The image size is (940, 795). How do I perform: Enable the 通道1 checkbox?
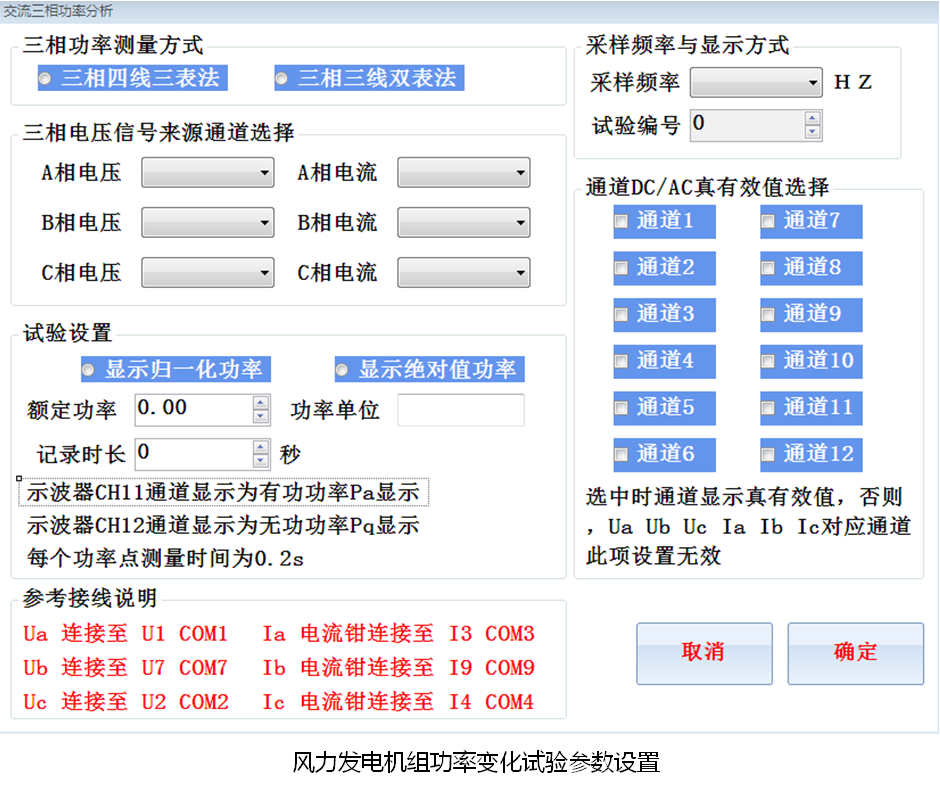621,221
